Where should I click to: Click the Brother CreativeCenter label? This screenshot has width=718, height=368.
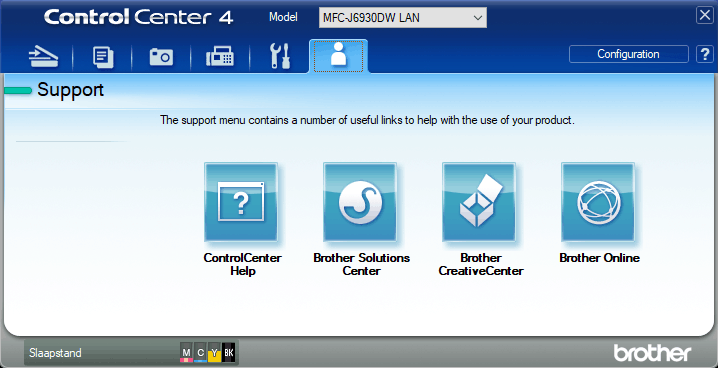pyautogui.click(x=481, y=264)
